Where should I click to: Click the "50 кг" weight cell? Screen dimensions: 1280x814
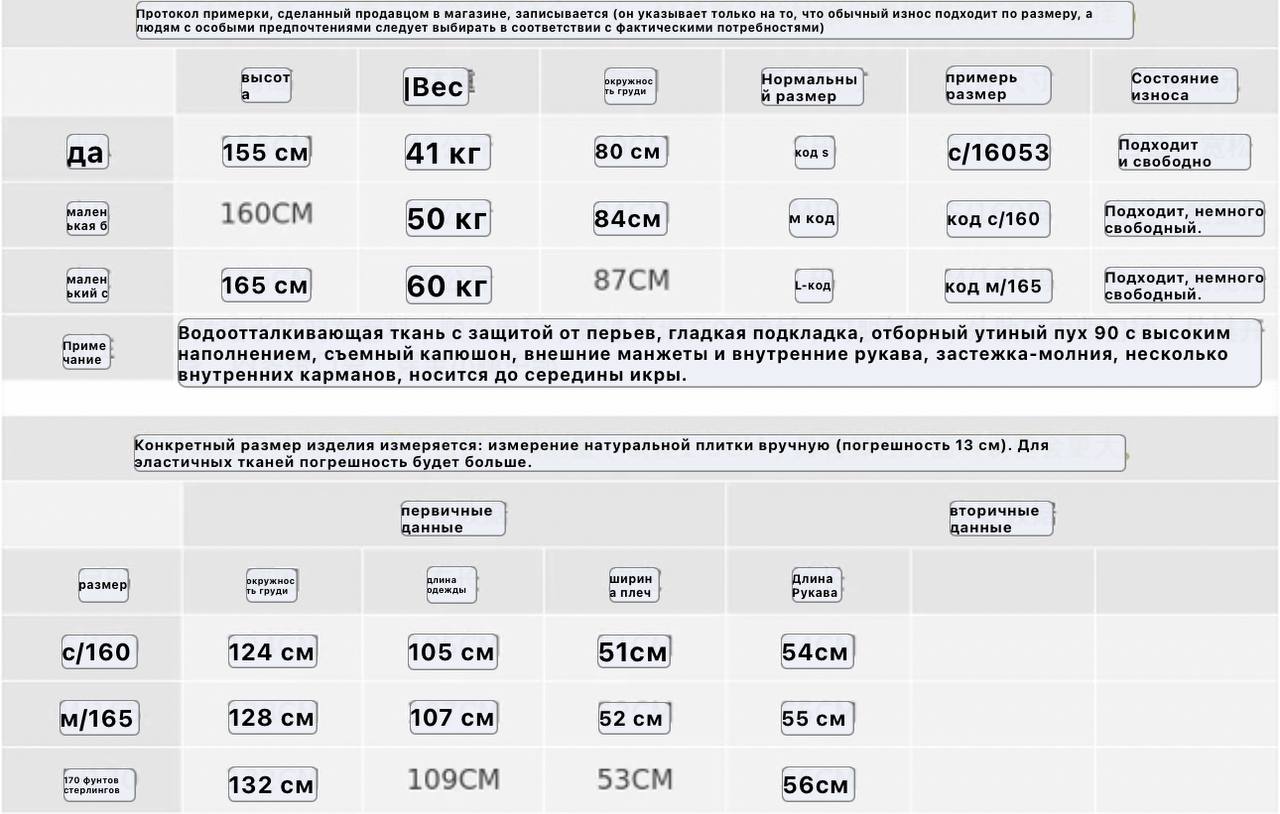pos(448,218)
